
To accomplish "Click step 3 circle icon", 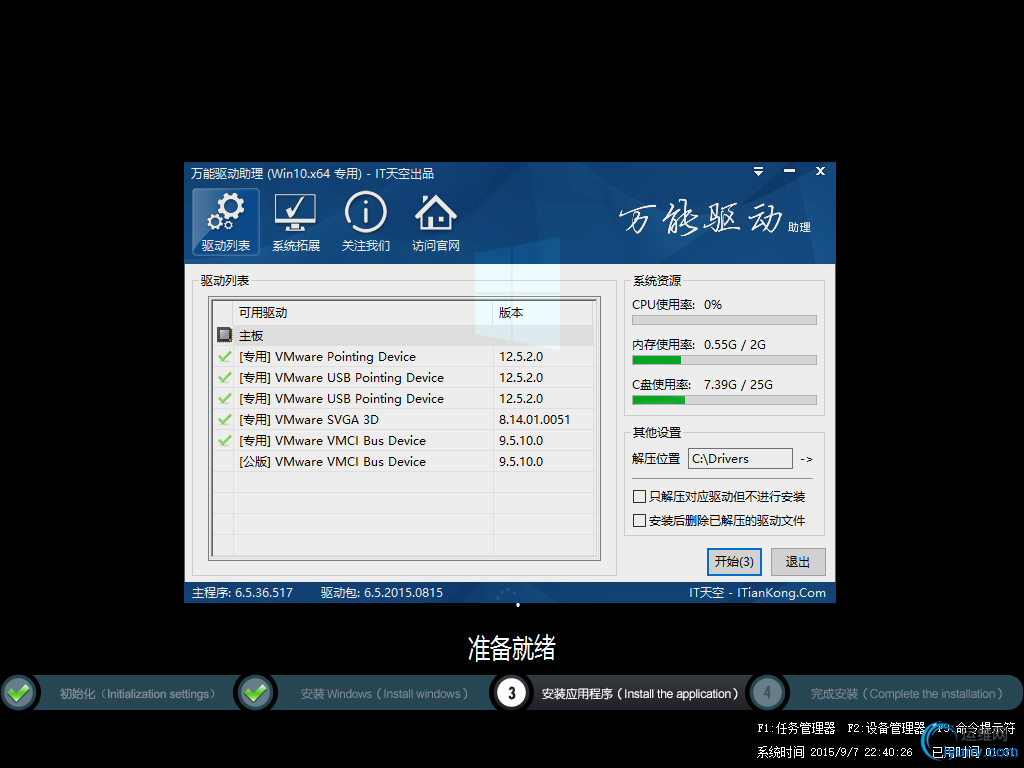I will tap(511, 693).
